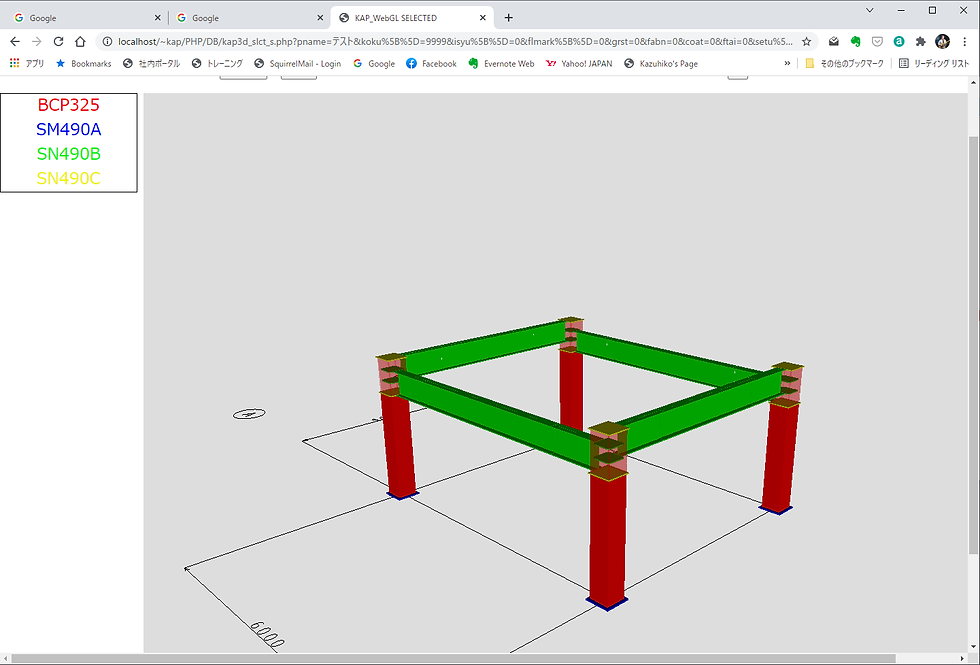The image size is (980, 665).
Task: Click the mail extension icon
Action: tap(834, 42)
